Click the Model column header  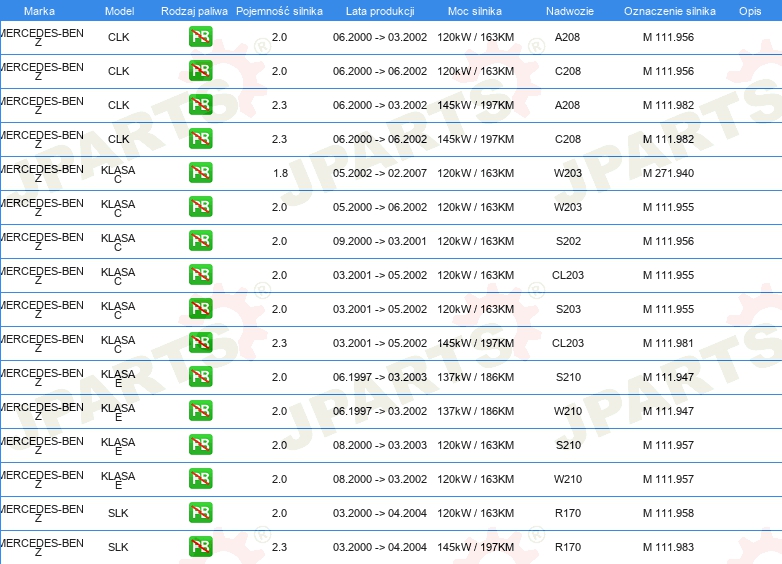click(x=119, y=11)
